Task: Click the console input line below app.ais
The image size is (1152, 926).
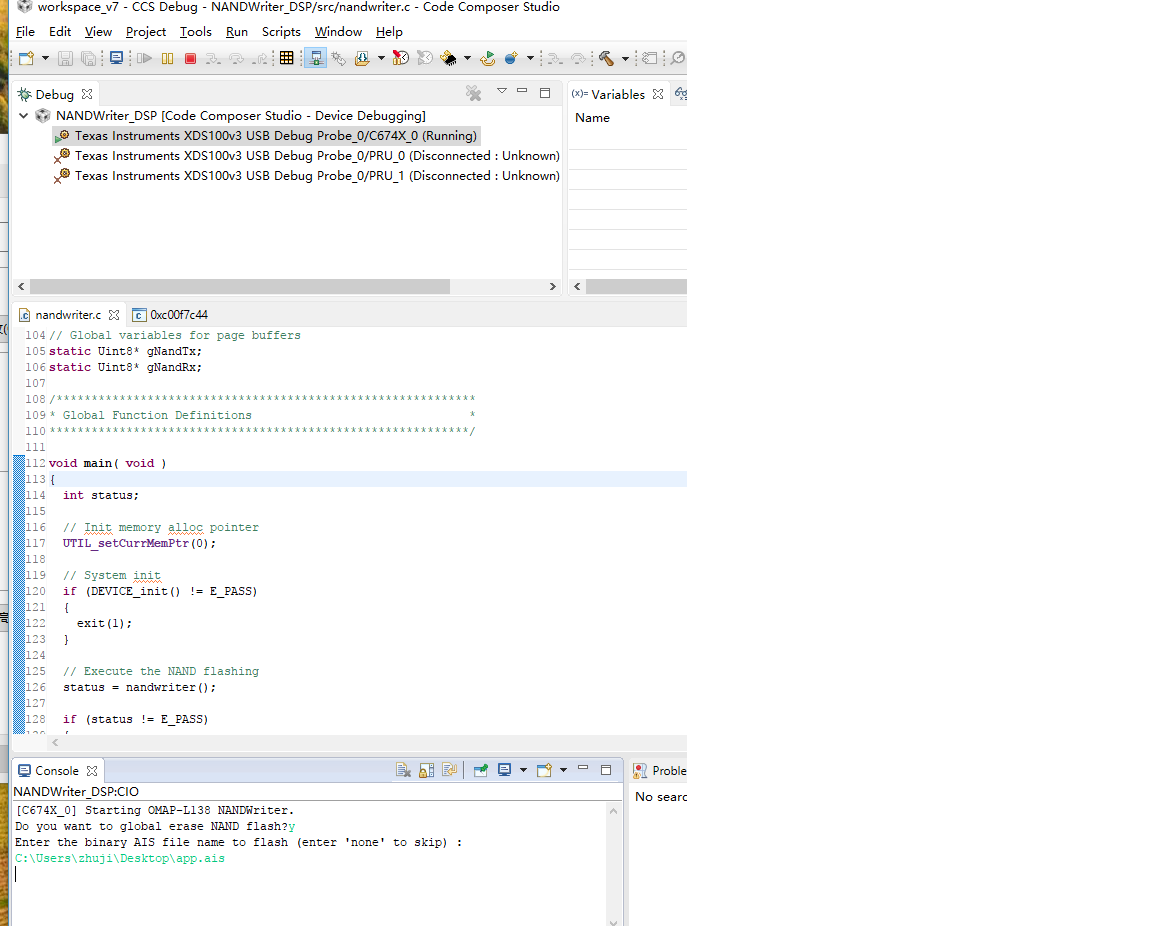Action: (309, 875)
